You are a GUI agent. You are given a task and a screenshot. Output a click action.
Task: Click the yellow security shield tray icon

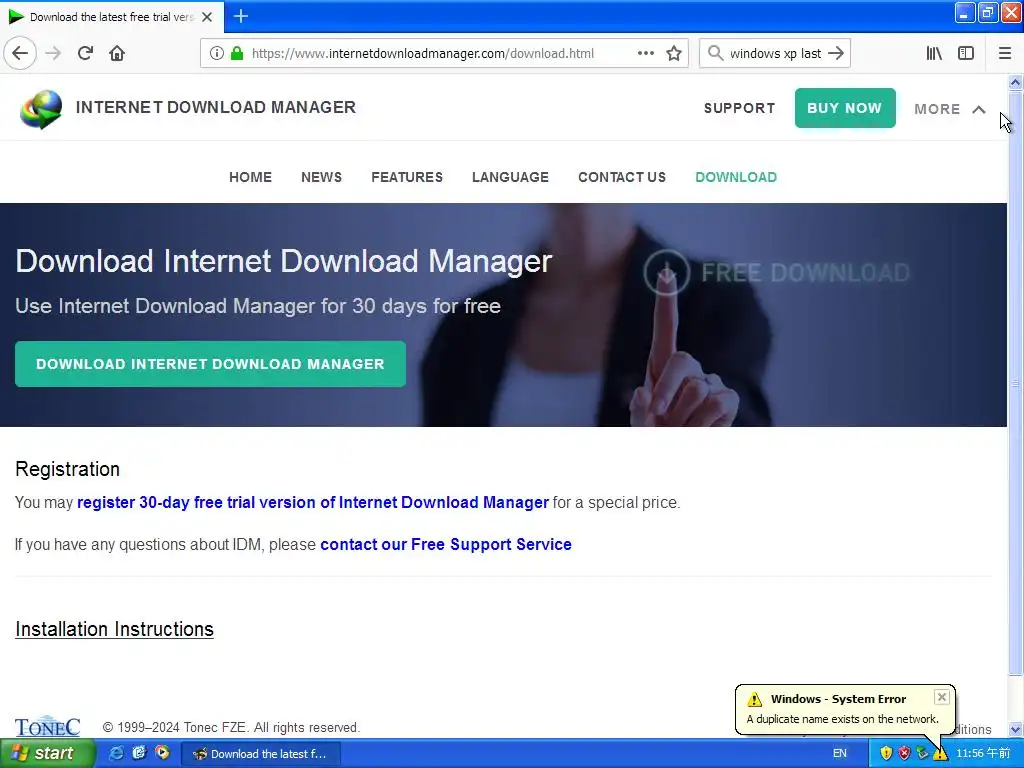point(886,753)
